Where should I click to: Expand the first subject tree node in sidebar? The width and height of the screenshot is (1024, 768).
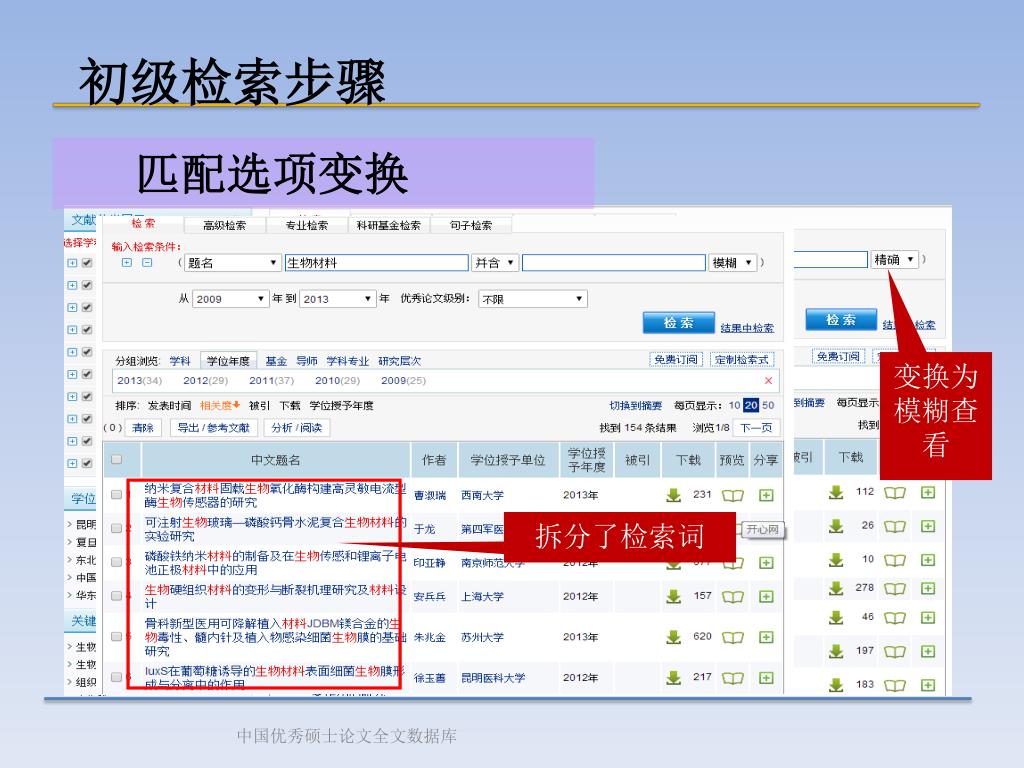click(72, 263)
